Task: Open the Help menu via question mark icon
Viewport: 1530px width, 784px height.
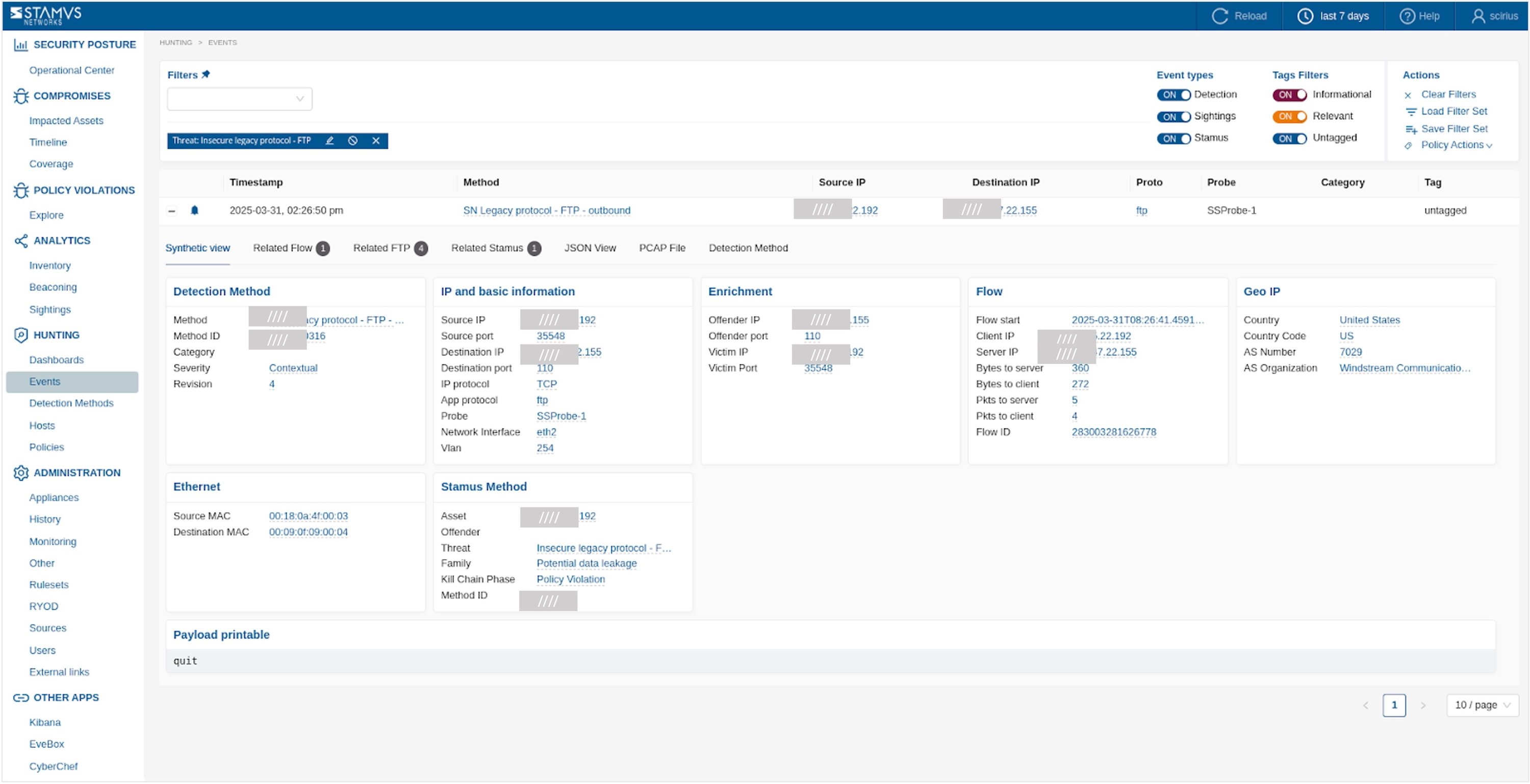Action: point(1407,16)
